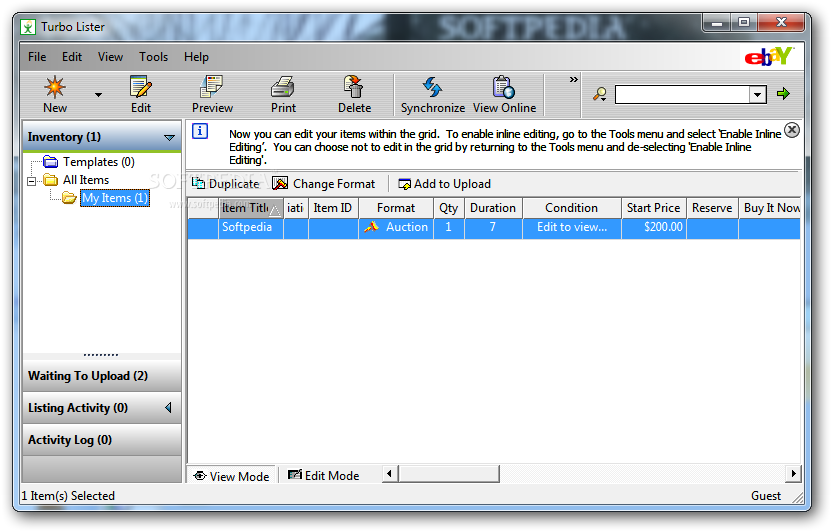Screen dimensions: 832x532
Task: Select the Softpedia item title cell
Action: coord(251,228)
